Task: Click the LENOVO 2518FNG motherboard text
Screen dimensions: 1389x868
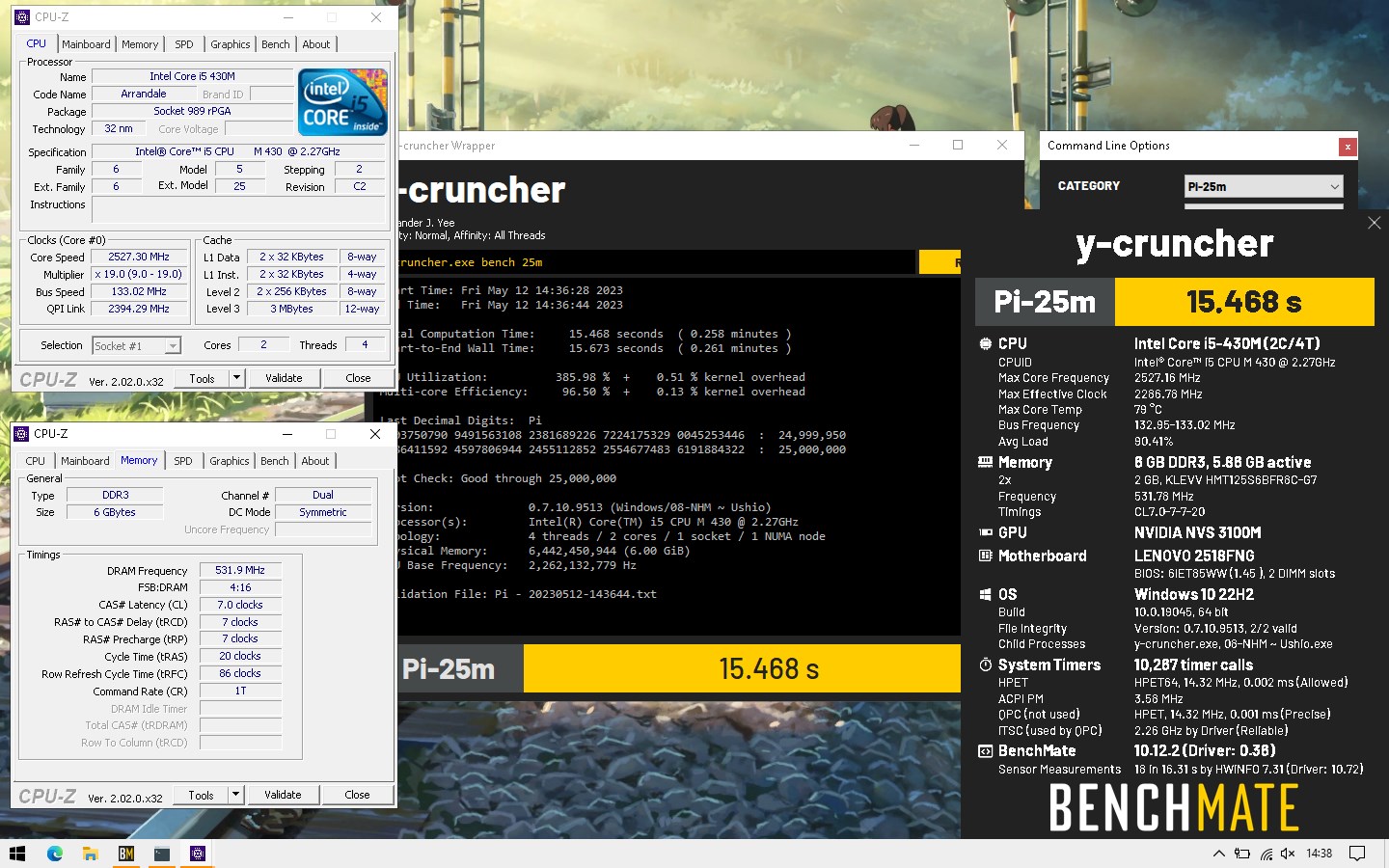Action: pos(1194,556)
